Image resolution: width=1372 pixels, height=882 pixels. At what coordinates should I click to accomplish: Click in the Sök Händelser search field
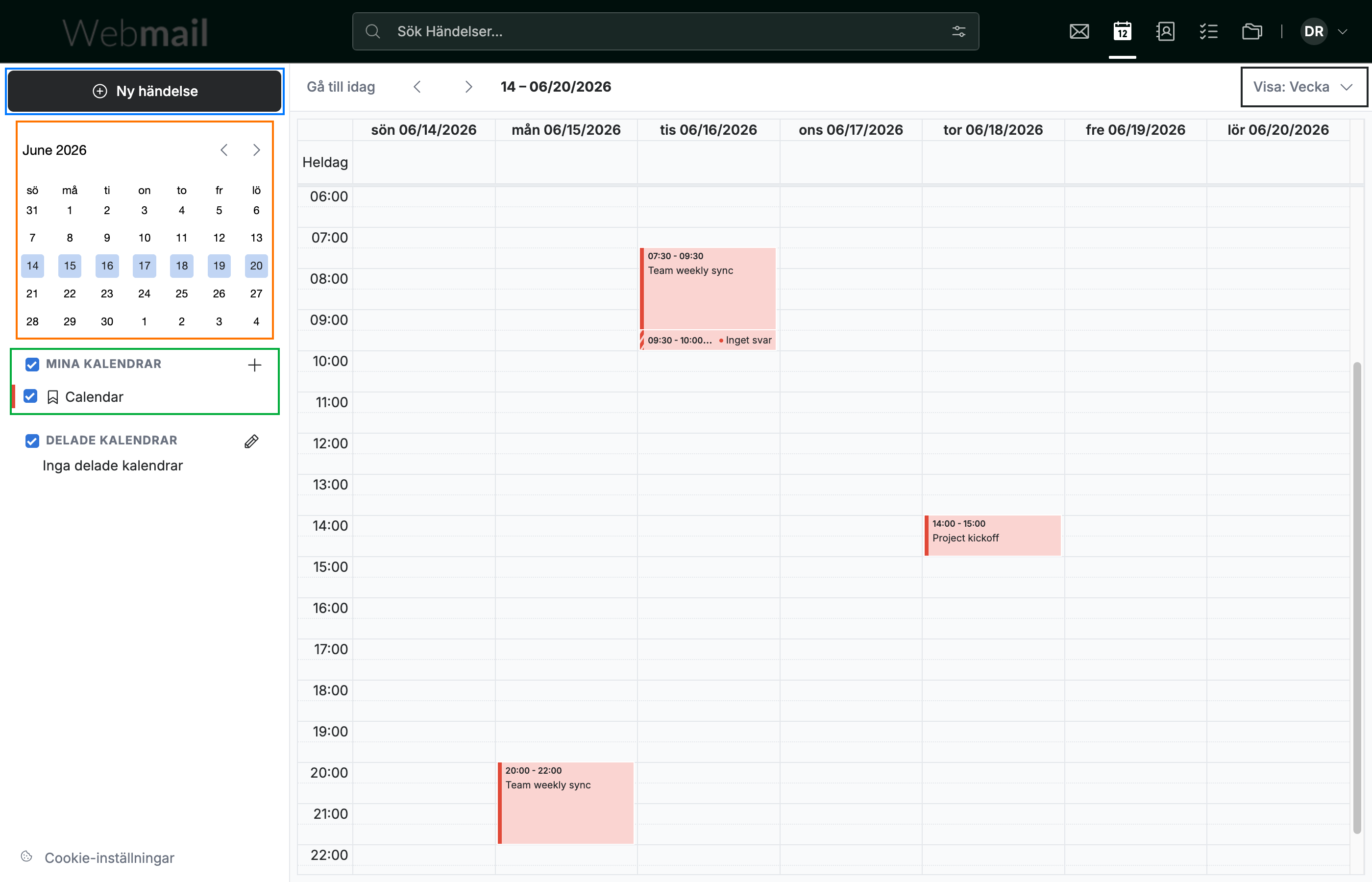coord(664,31)
